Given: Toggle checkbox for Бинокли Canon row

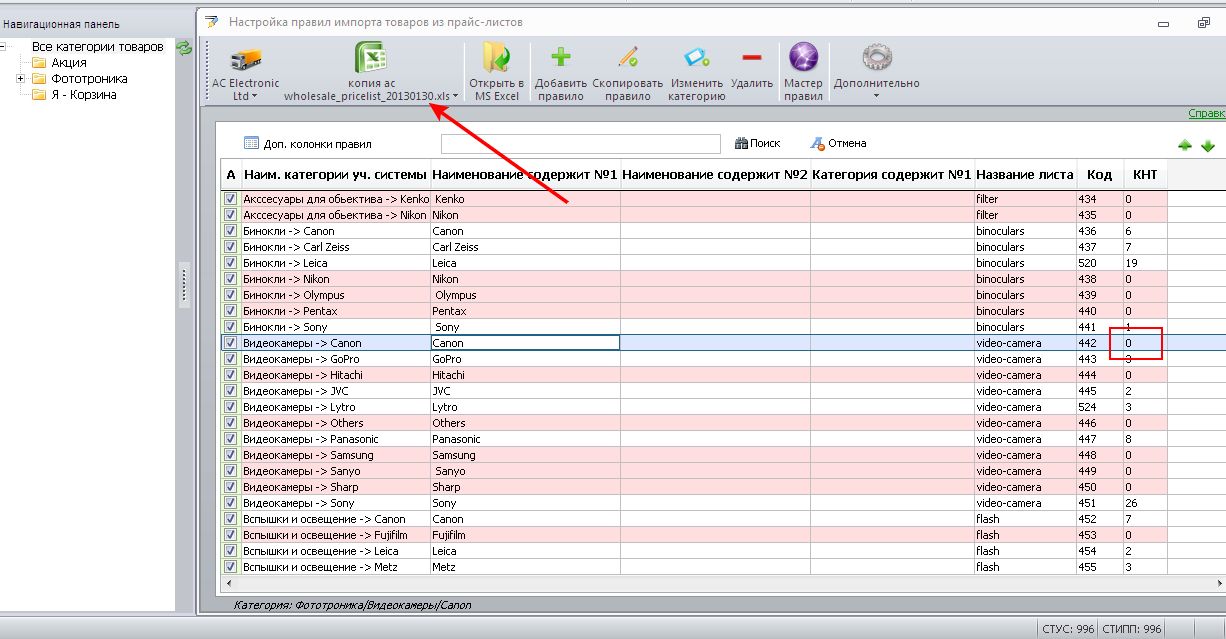Looking at the screenshot, I should (x=231, y=231).
